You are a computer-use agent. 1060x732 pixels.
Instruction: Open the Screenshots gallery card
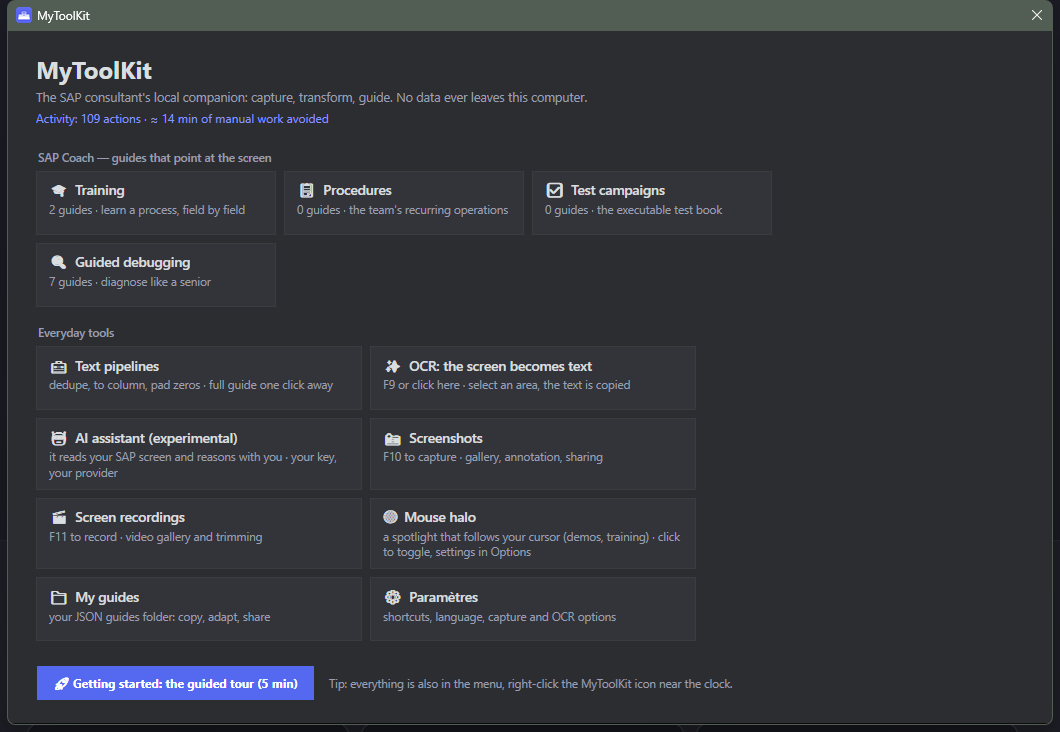coord(533,454)
